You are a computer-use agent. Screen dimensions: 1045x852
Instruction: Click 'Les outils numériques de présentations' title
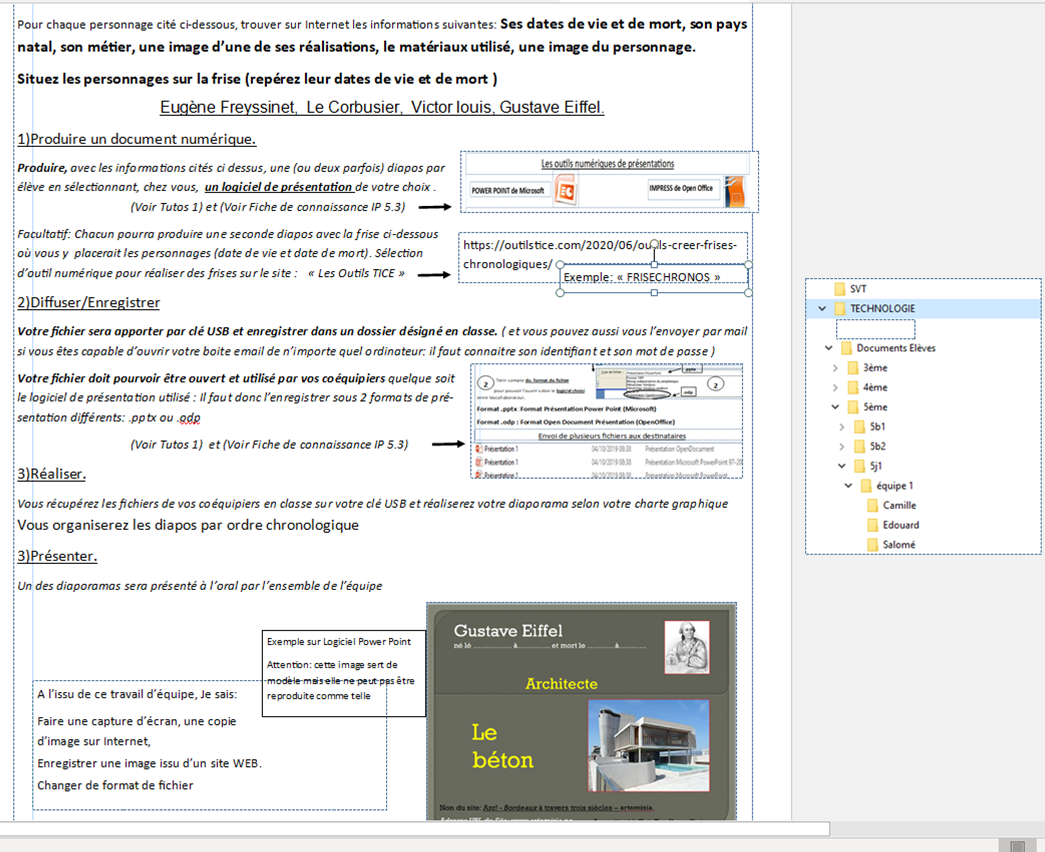[x=607, y=164]
